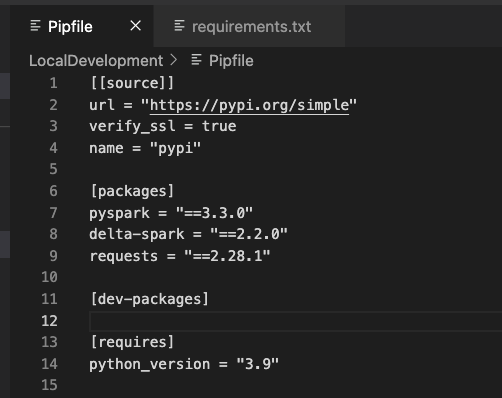This screenshot has width=502, height=398.
Task: Click line number 15 in the gutter
Action: [x=49, y=385]
